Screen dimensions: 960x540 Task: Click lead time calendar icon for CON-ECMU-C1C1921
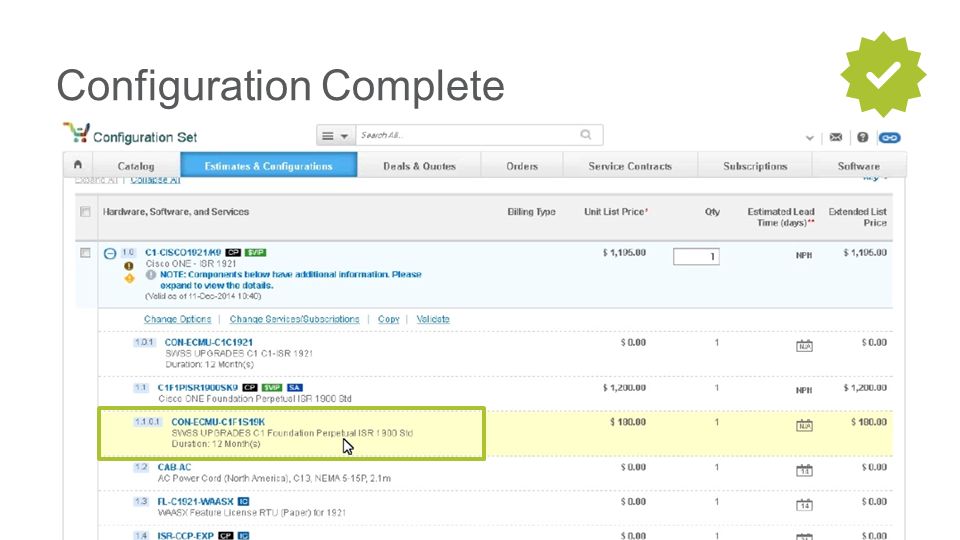(804, 346)
